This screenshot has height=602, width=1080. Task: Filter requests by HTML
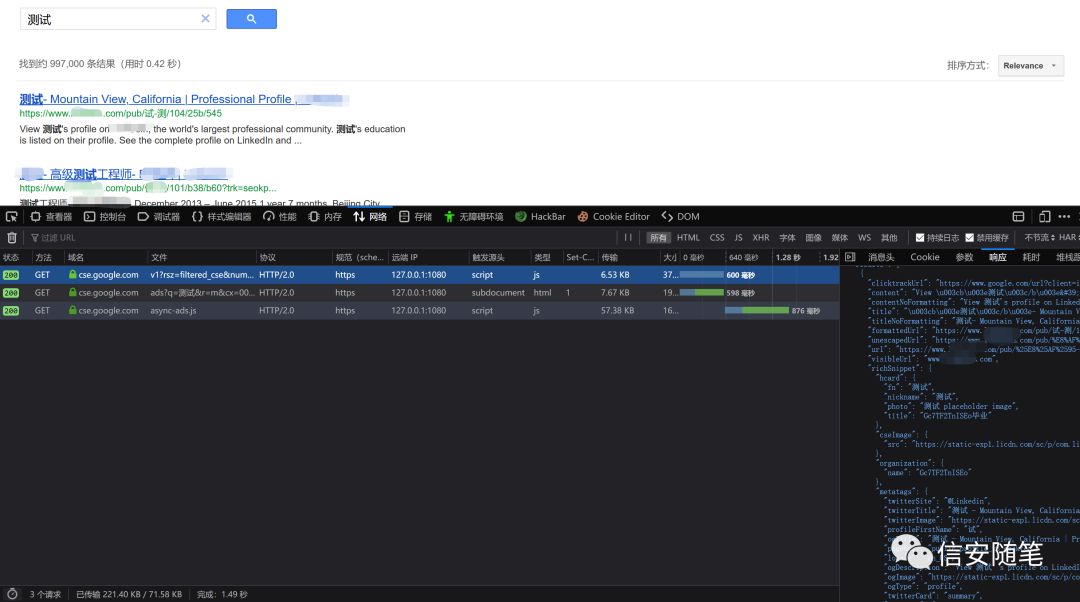coord(688,238)
